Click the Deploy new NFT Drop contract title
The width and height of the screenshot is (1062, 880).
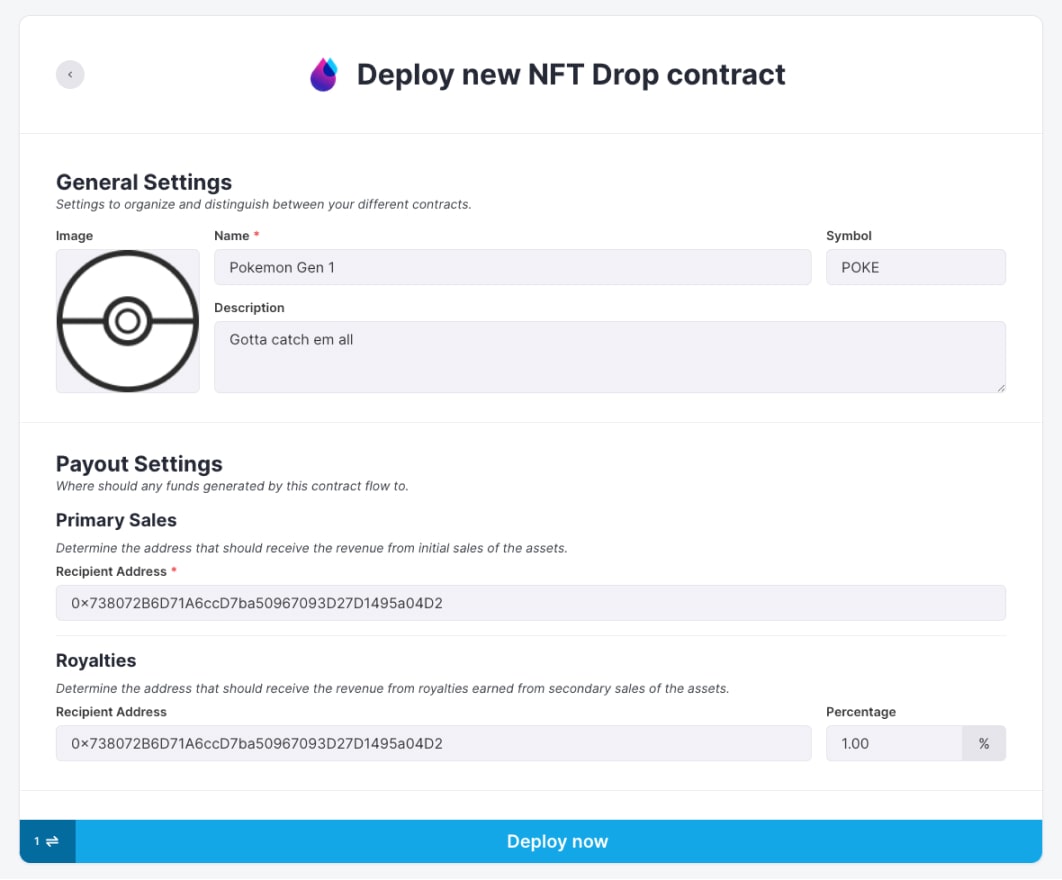pos(571,75)
